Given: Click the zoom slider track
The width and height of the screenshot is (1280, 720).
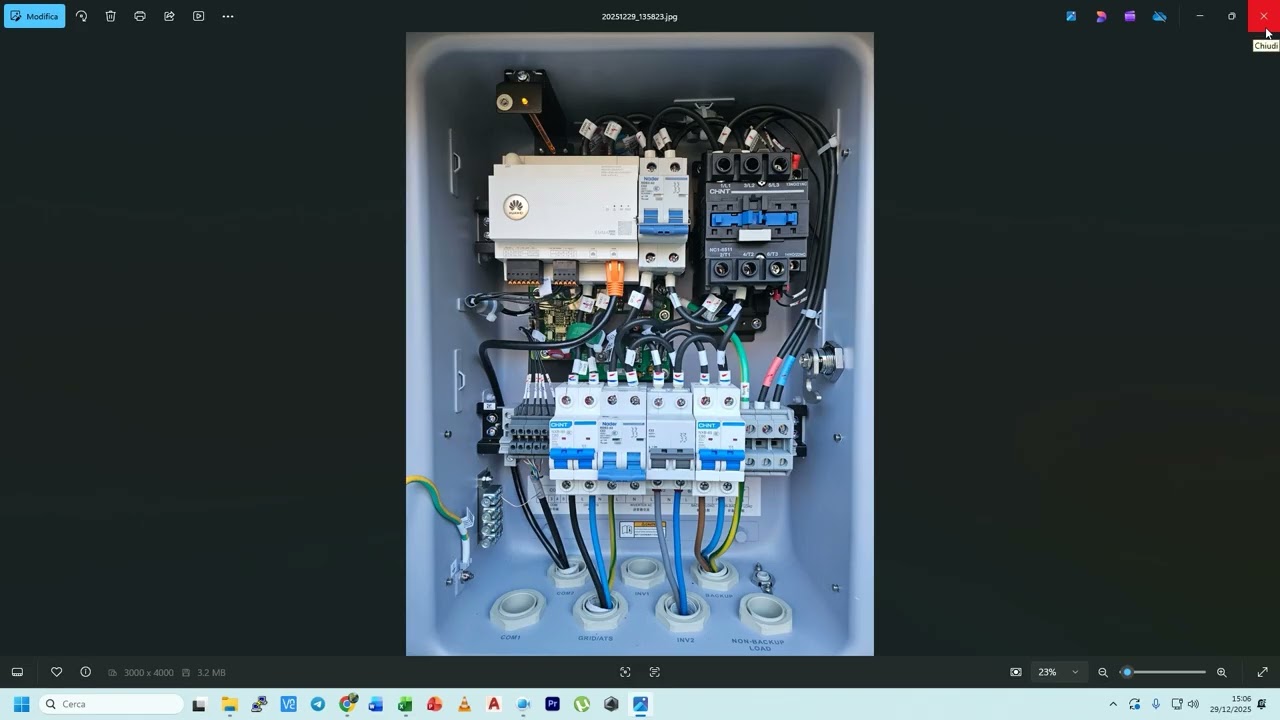Looking at the screenshot, I should (x=1164, y=672).
